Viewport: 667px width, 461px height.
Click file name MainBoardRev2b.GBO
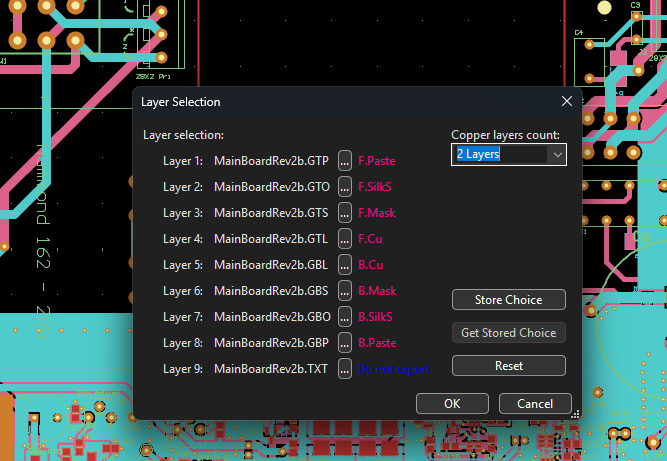point(272,317)
